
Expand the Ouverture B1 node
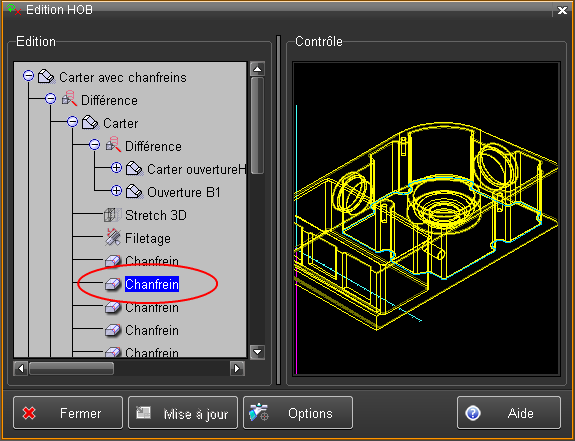click(116, 191)
